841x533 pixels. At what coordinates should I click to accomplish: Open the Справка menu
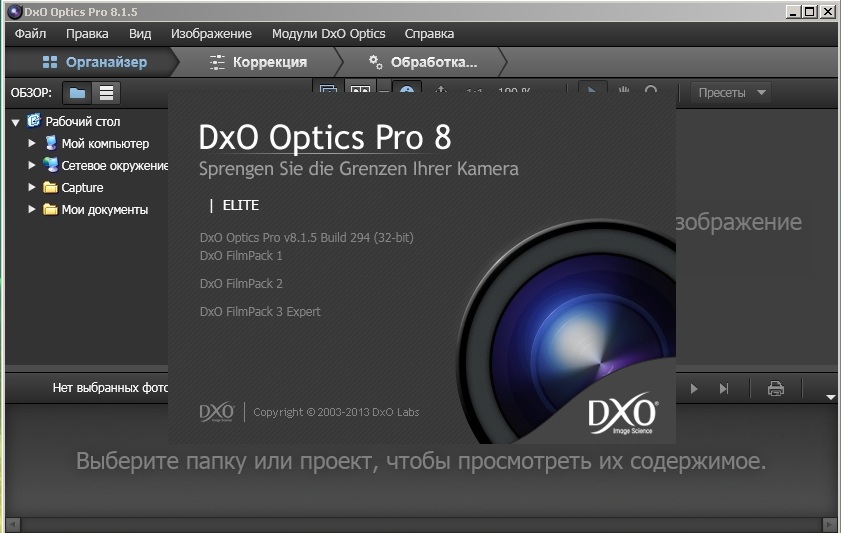(429, 34)
